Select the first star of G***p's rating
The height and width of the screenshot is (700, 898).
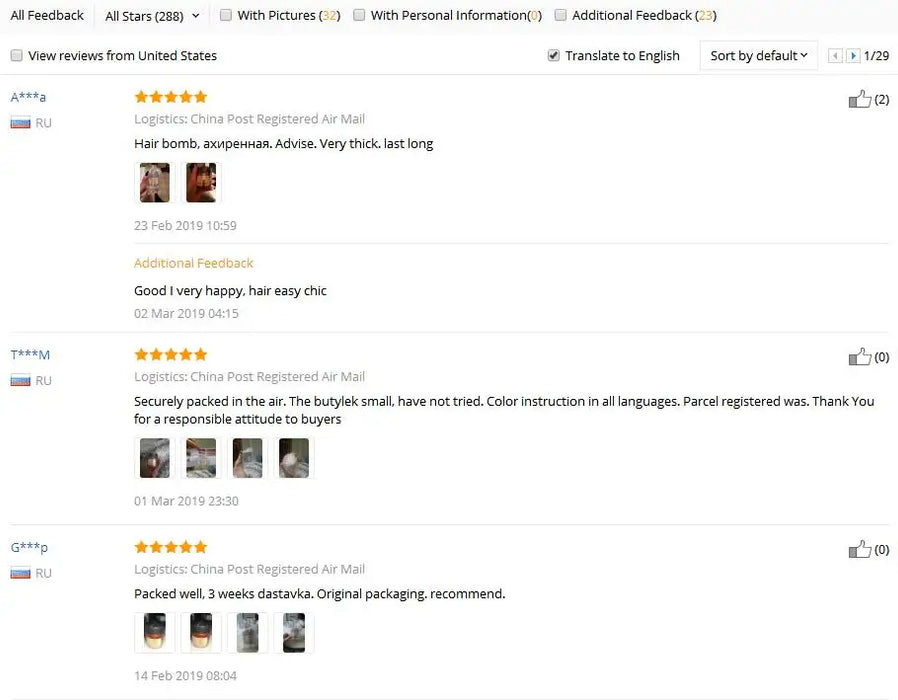tap(141, 546)
